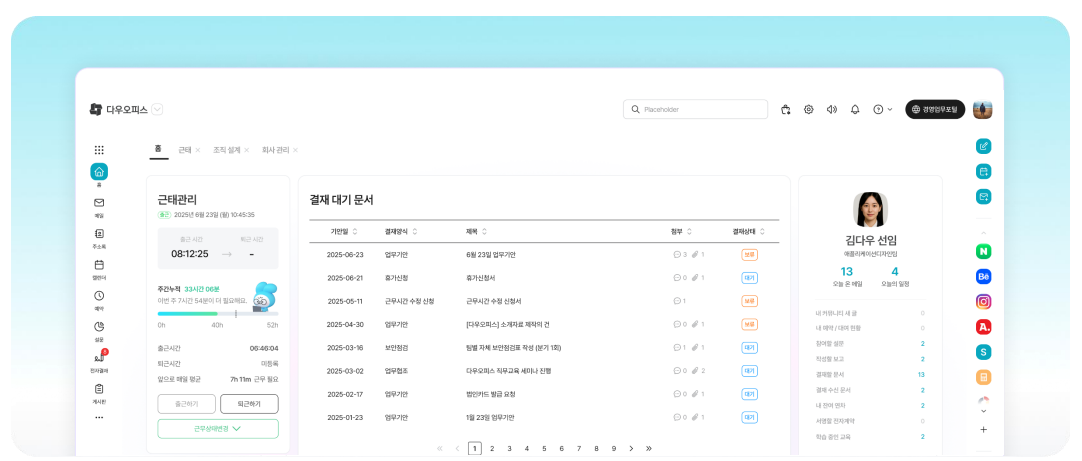Switch to the 홈 tab
Image resolution: width=1082 pixels, height=461 pixels.
click(x=158, y=149)
